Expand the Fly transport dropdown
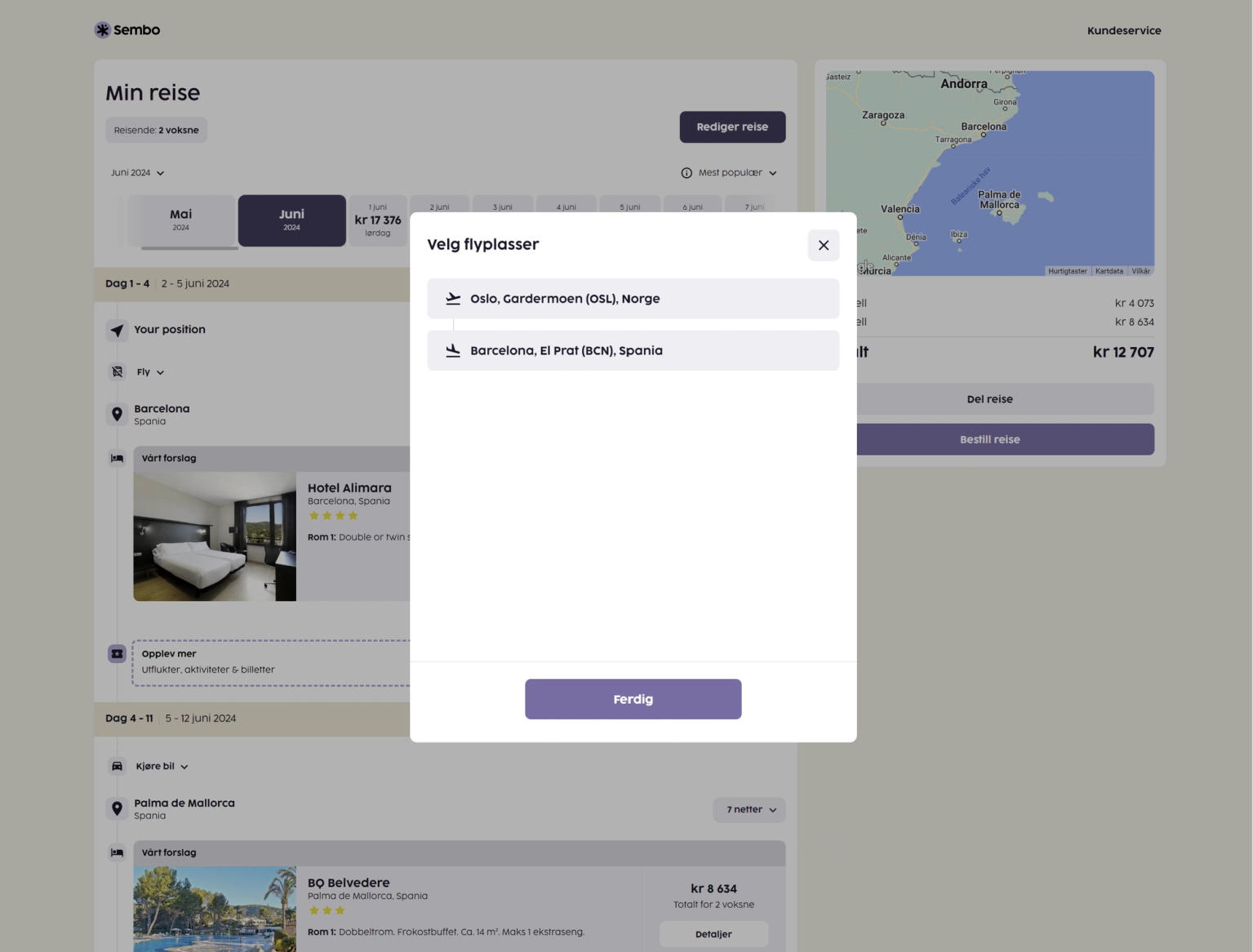Viewport: 1253px width, 952px height. click(x=150, y=372)
